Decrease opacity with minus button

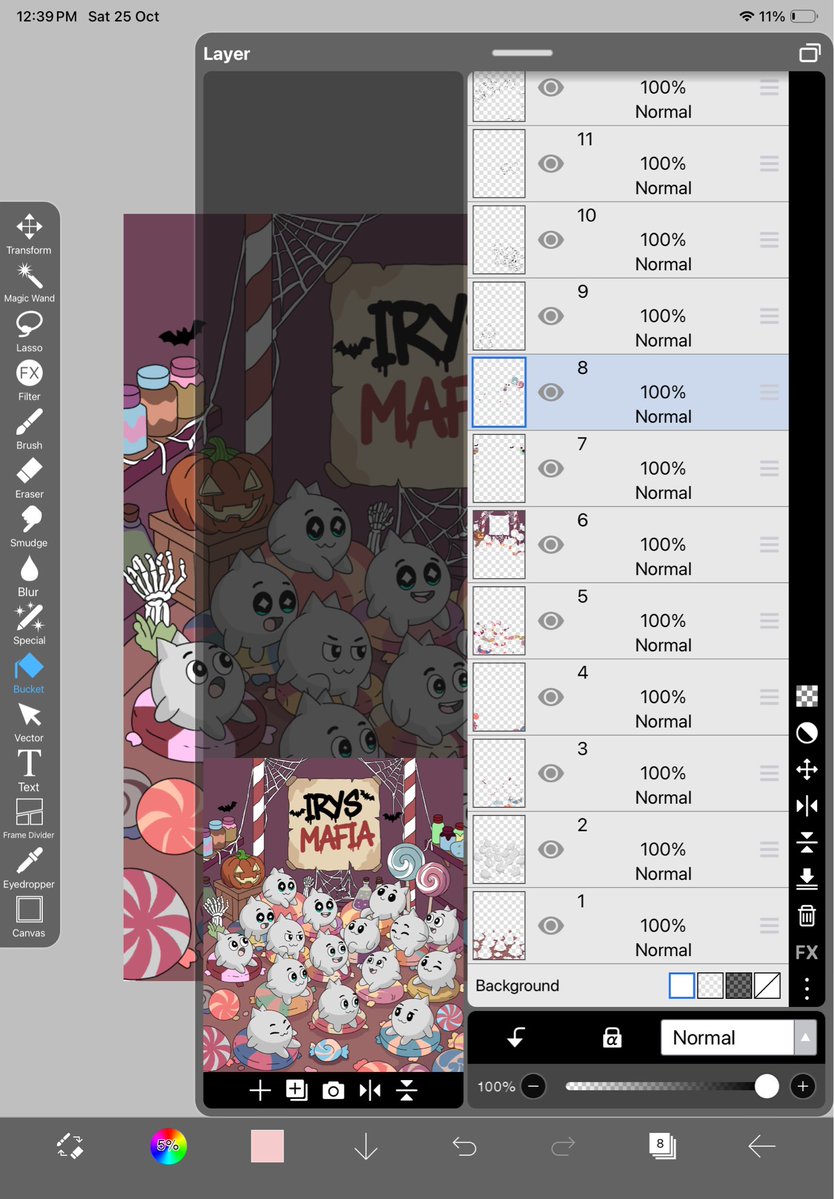[x=534, y=1086]
